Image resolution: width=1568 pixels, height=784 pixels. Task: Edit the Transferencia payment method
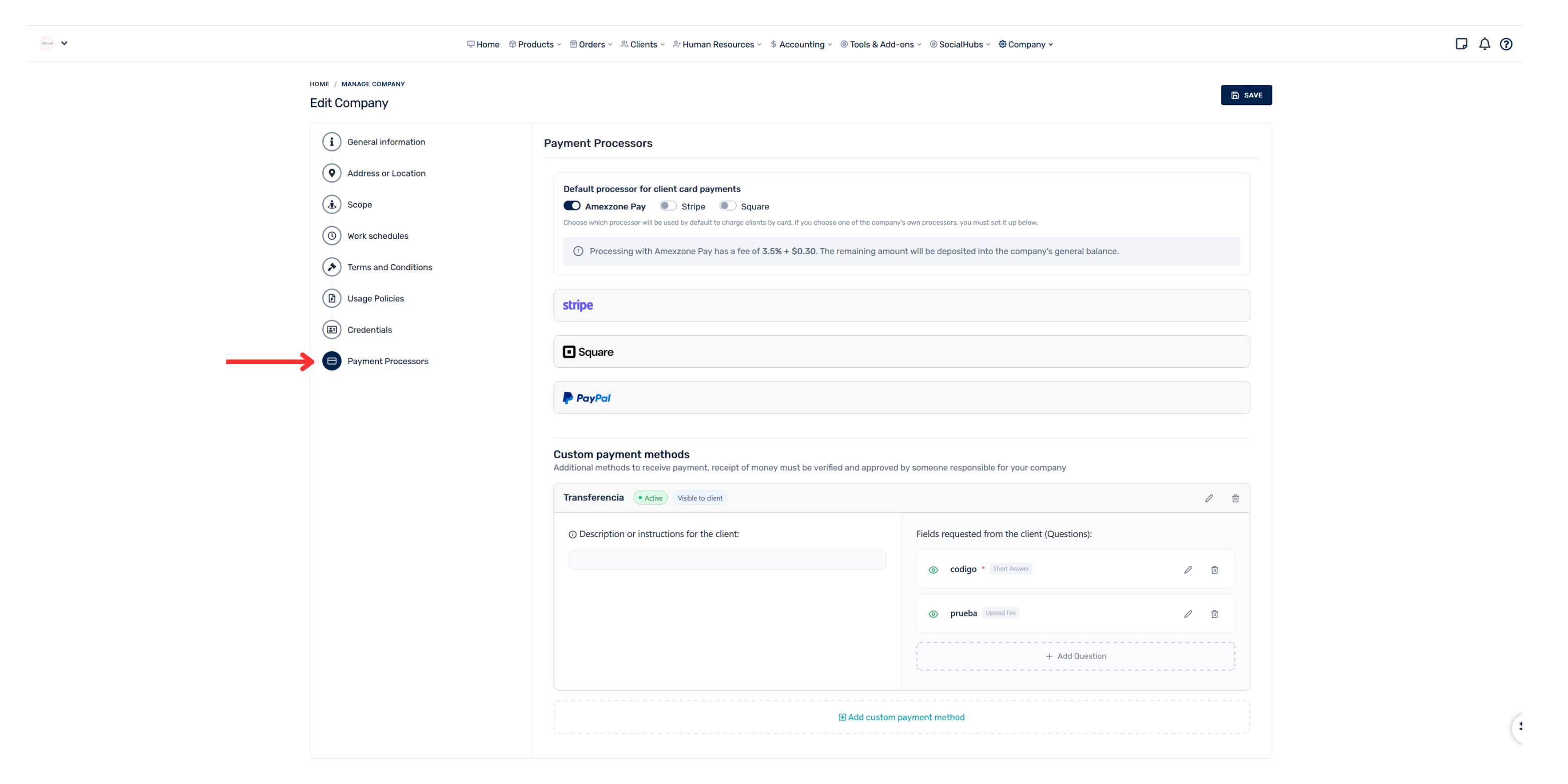coord(1209,498)
